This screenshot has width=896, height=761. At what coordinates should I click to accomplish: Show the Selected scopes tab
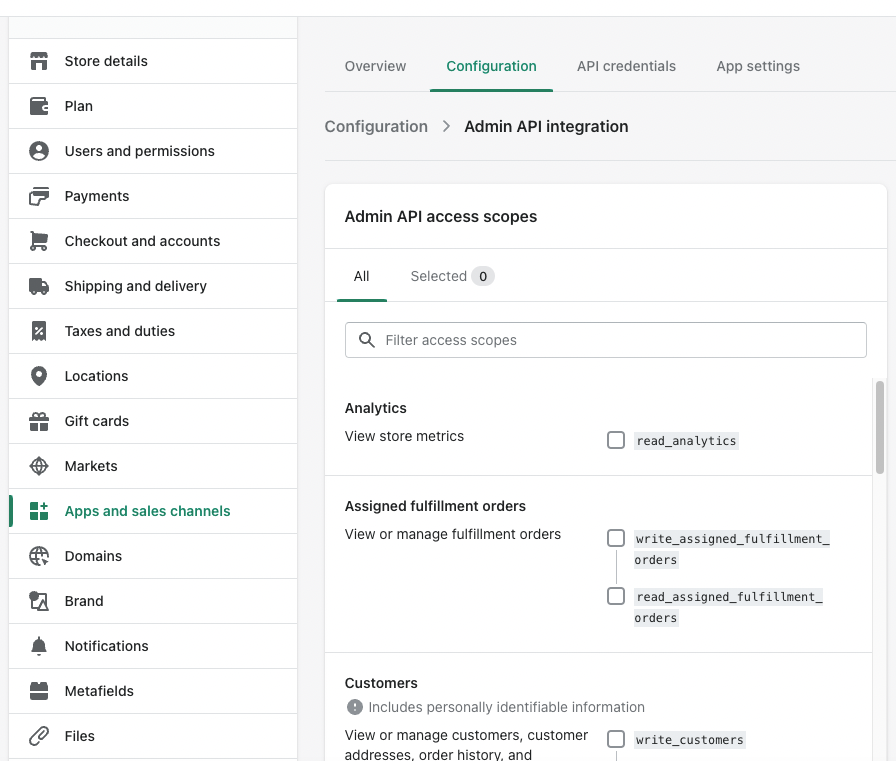click(451, 276)
